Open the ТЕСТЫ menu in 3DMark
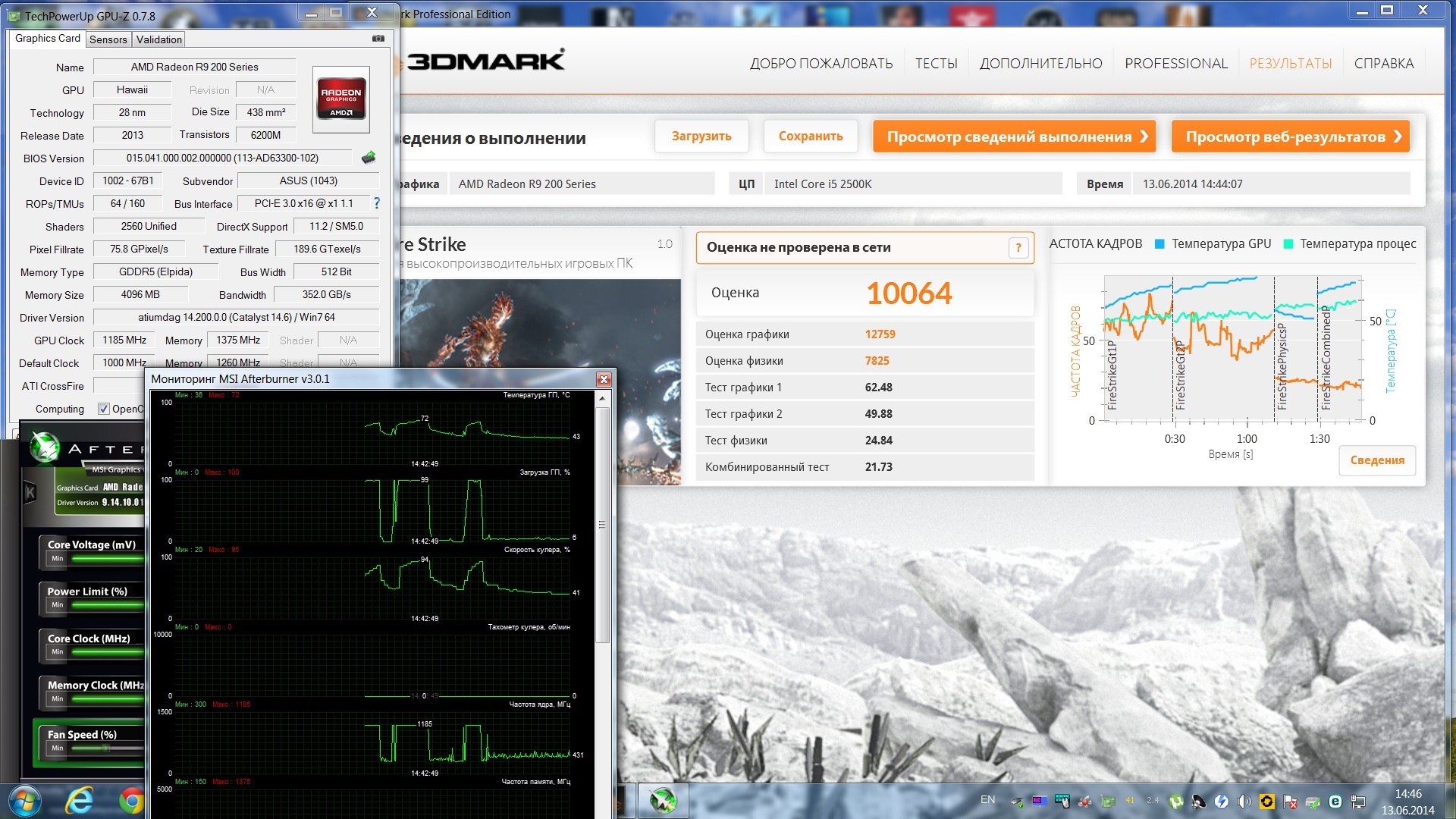Screen dimensions: 1456x819 936,64
